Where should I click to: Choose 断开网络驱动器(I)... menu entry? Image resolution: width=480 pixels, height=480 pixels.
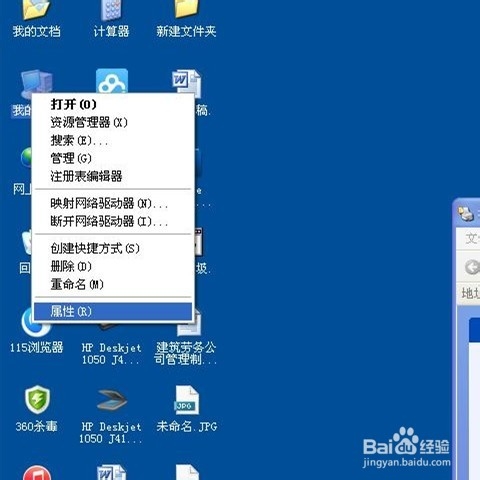point(113,221)
